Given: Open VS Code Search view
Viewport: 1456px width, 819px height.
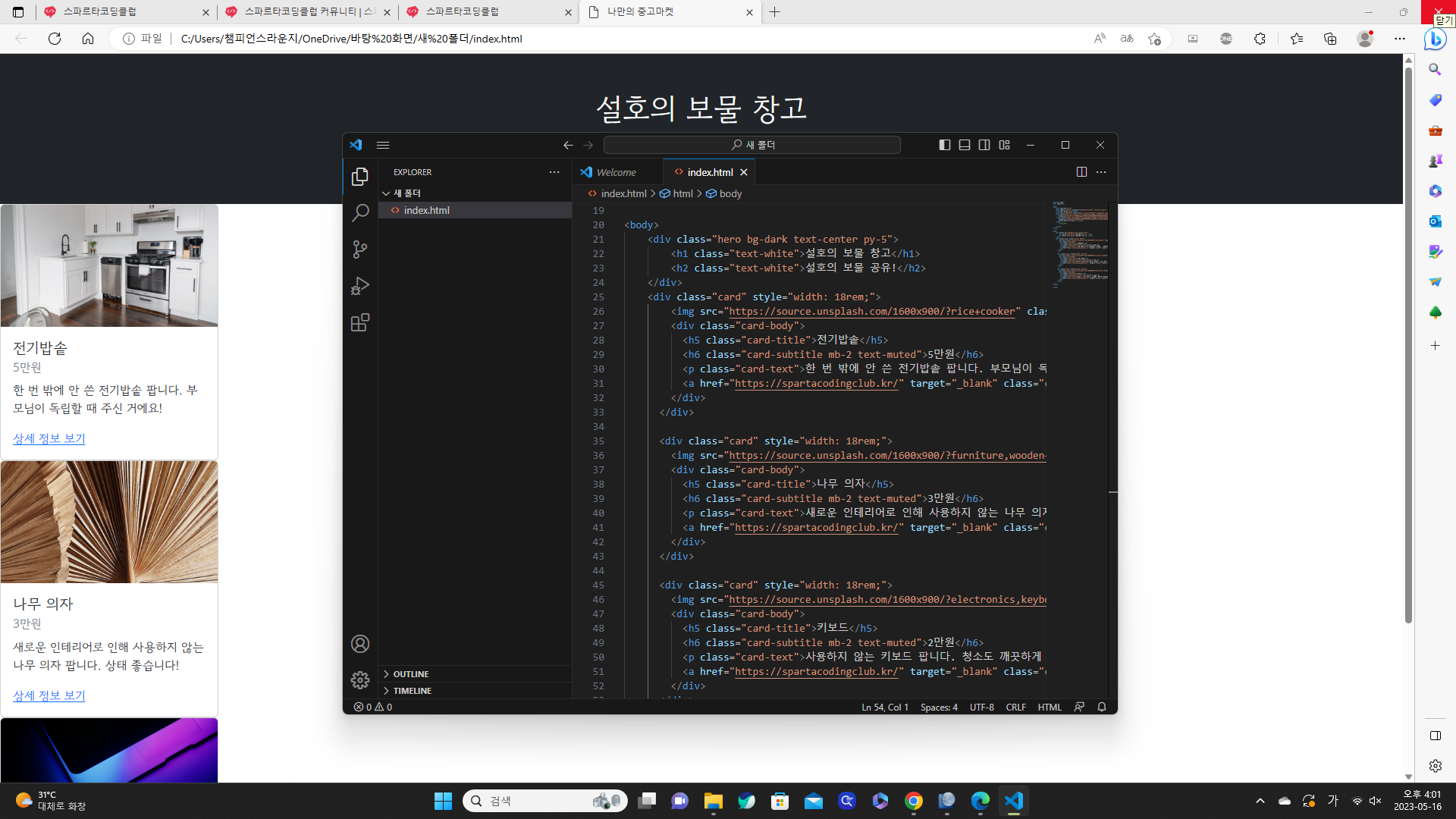Looking at the screenshot, I should (360, 213).
